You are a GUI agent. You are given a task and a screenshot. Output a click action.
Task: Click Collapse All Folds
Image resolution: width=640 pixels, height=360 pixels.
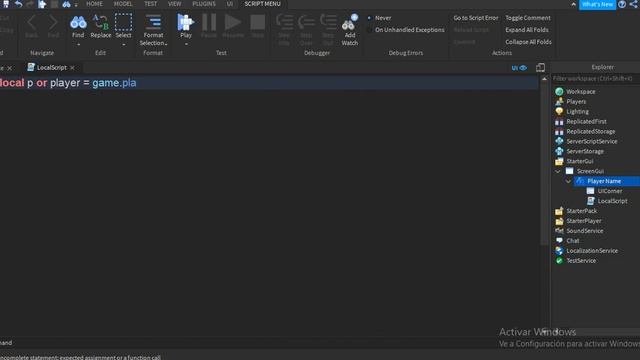coord(528,42)
